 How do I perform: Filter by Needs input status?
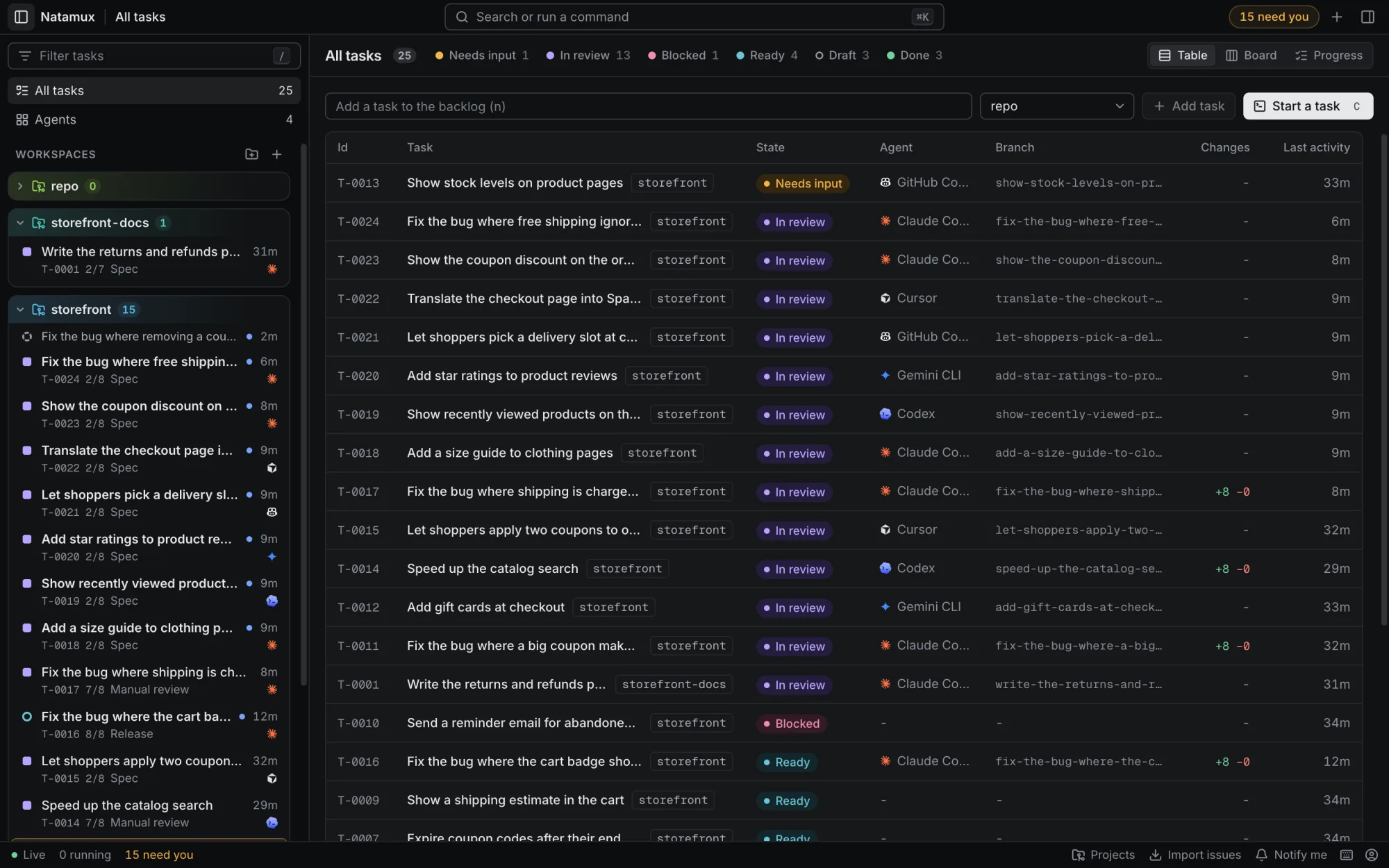(481, 56)
